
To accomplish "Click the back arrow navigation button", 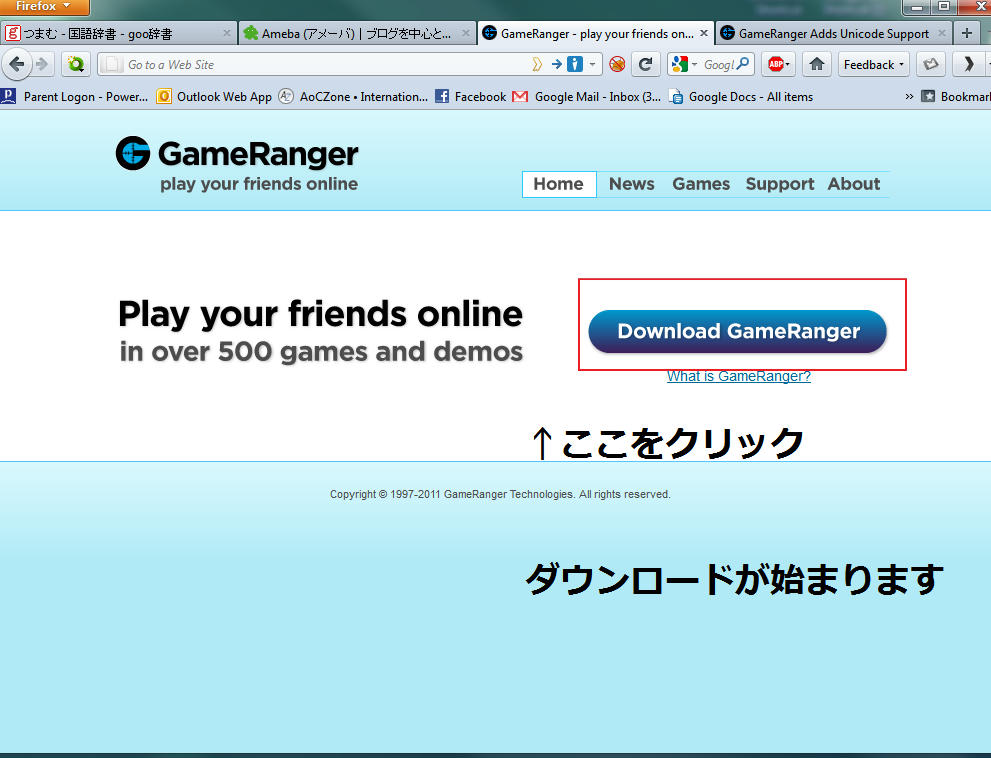I will point(16,65).
